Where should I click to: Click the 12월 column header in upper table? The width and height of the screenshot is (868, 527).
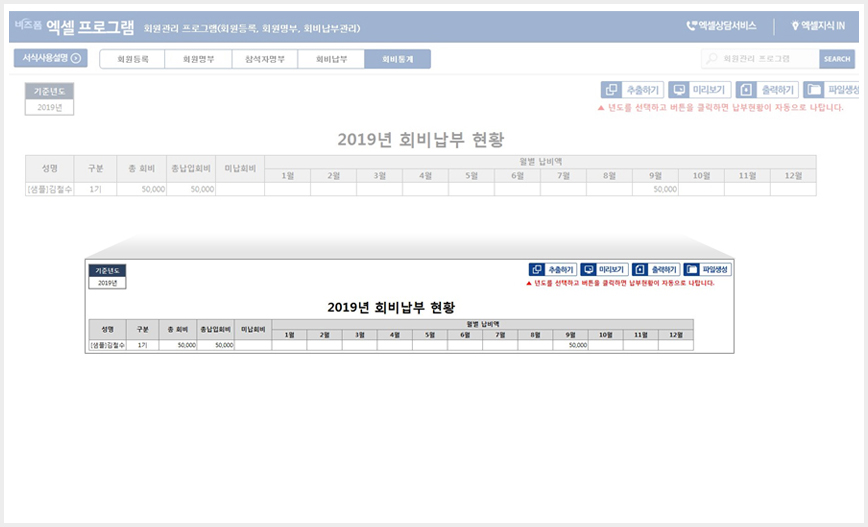click(x=793, y=175)
